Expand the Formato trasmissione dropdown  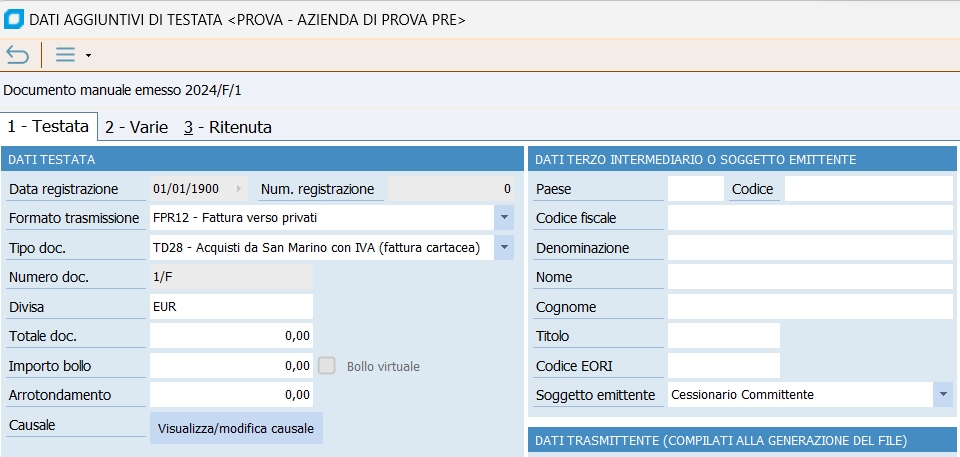[504, 218]
